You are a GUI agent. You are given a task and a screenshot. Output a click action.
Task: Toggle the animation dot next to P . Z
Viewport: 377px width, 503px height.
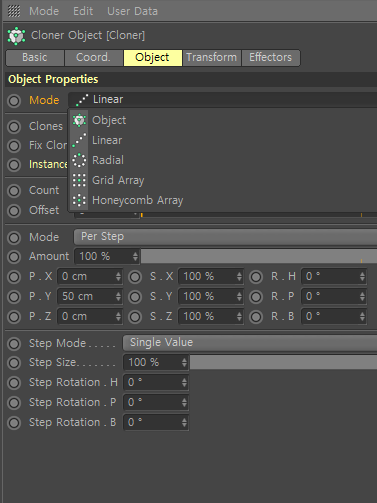(x=14, y=317)
